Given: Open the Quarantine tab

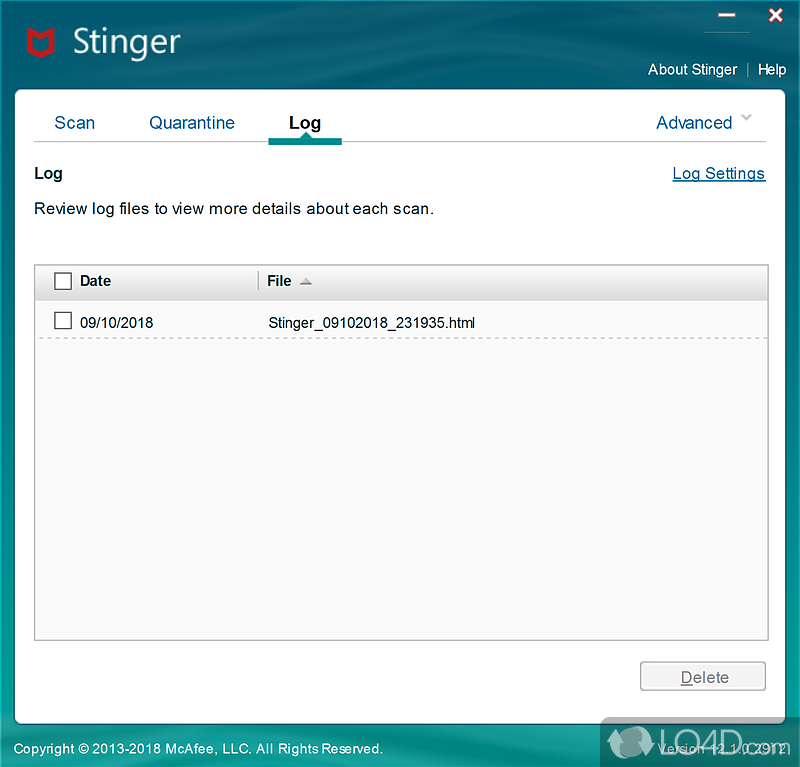Looking at the screenshot, I should pos(192,123).
